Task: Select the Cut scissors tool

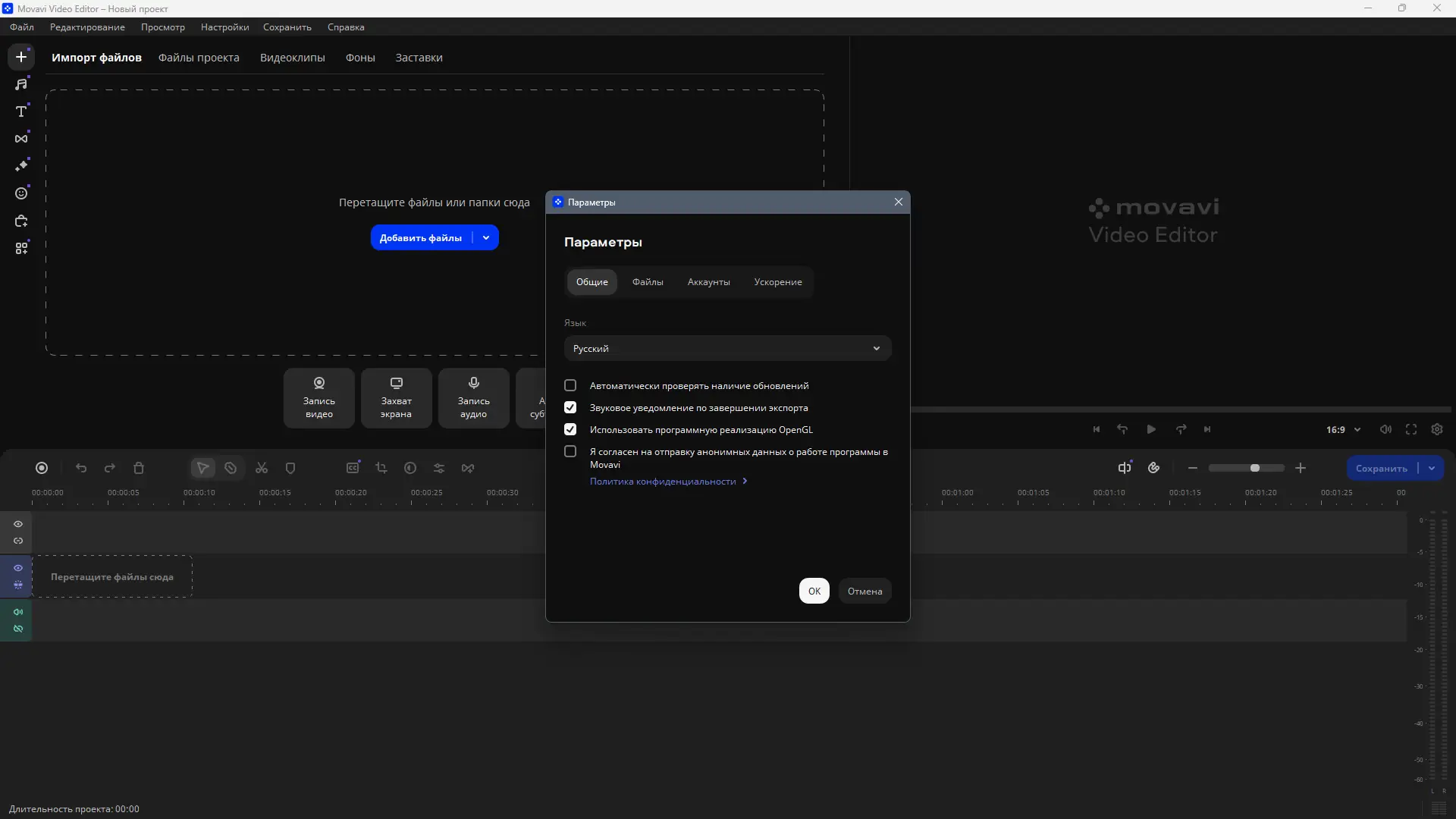Action: tap(262, 468)
